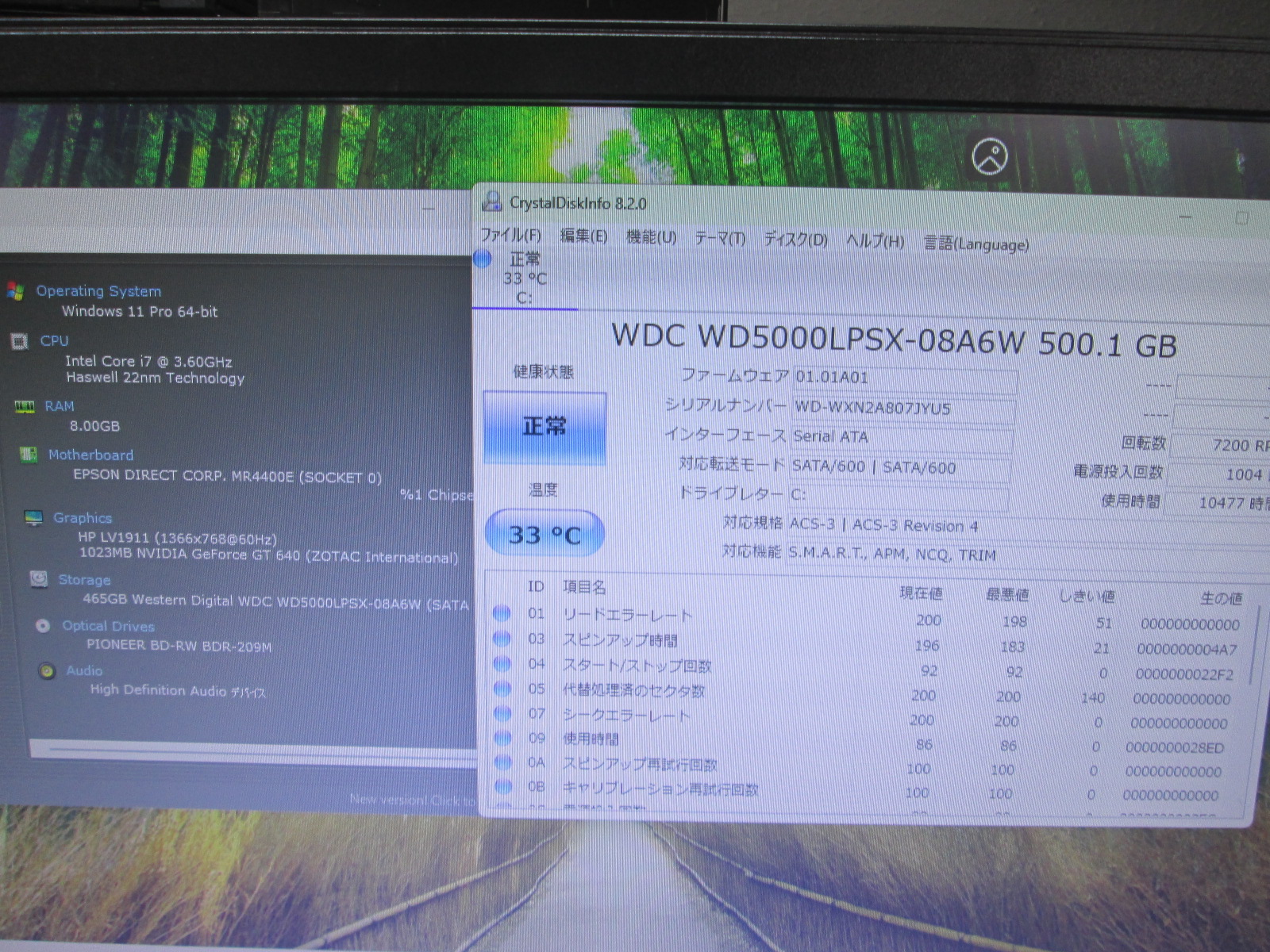
Task: Open the 機能(U) menu
Action: coord(651,237)
